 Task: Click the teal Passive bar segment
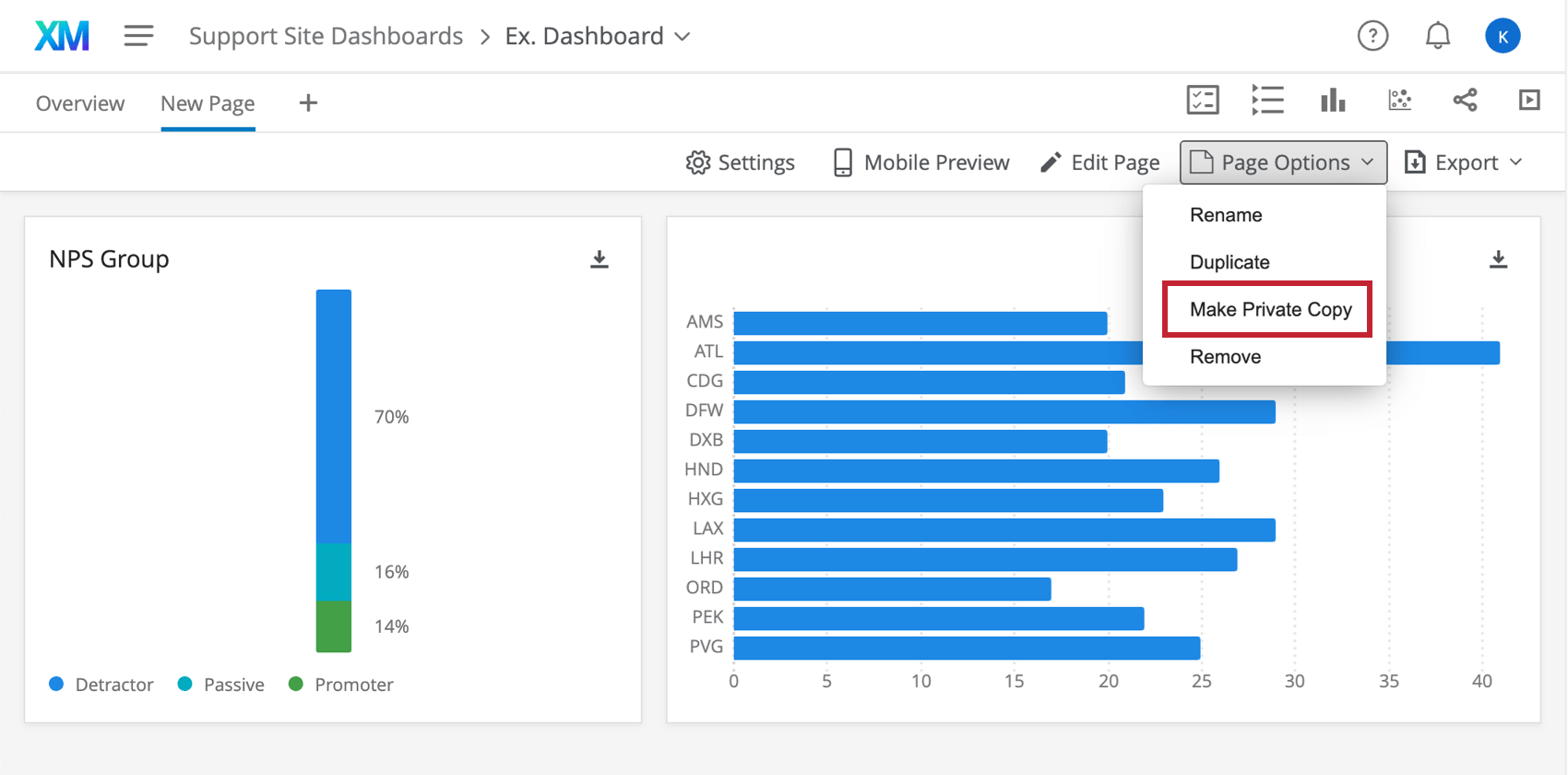tap(334, 572)
